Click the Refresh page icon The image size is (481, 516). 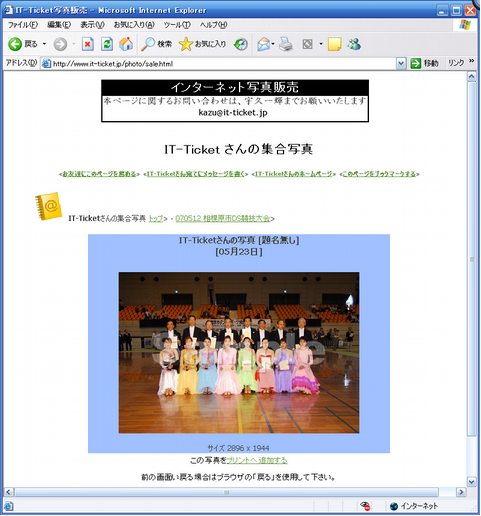click(x=107, y=44)
